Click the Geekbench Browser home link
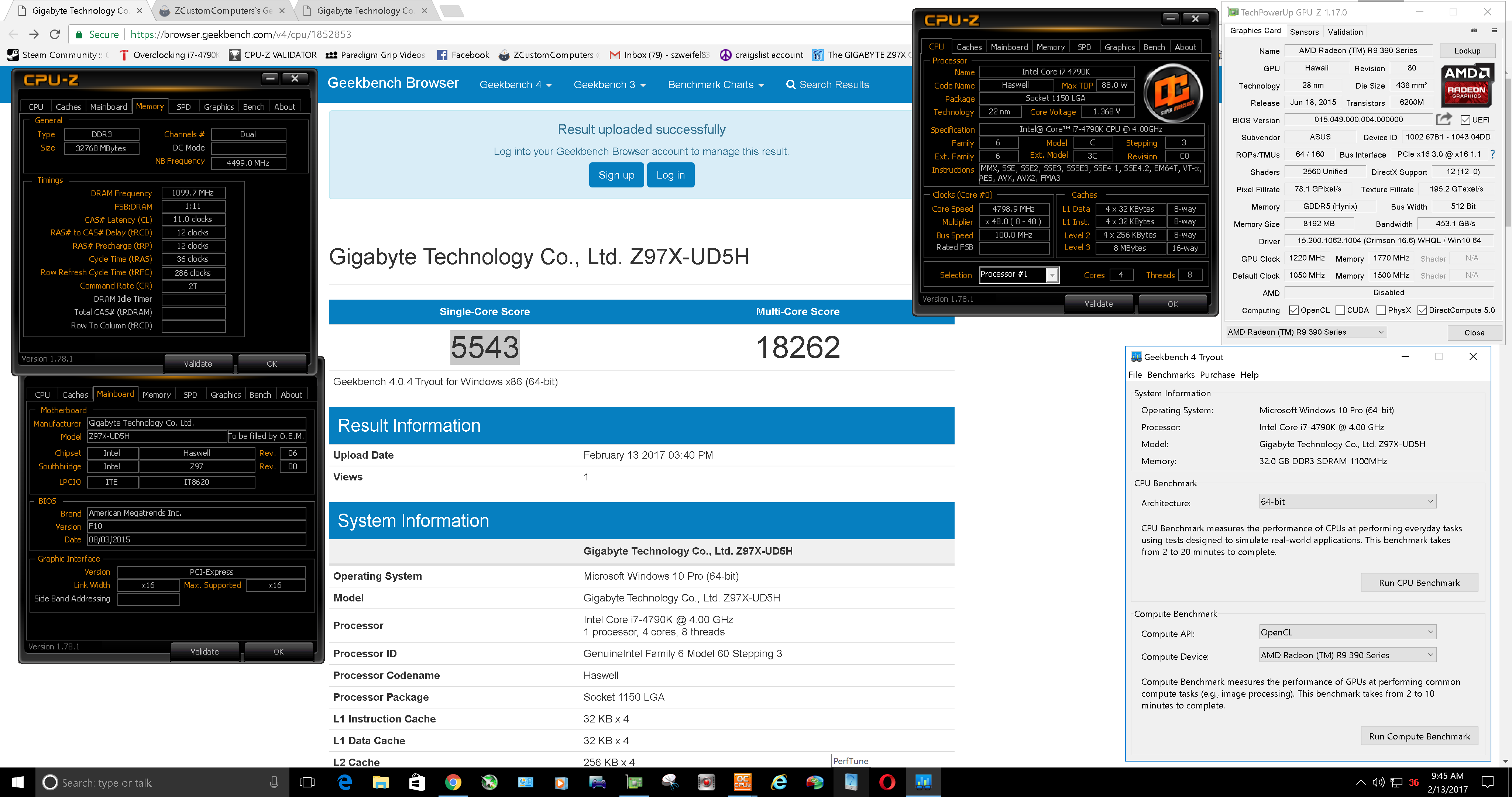The height and width of the screenshot is (797, 1512). coord(393,83)
